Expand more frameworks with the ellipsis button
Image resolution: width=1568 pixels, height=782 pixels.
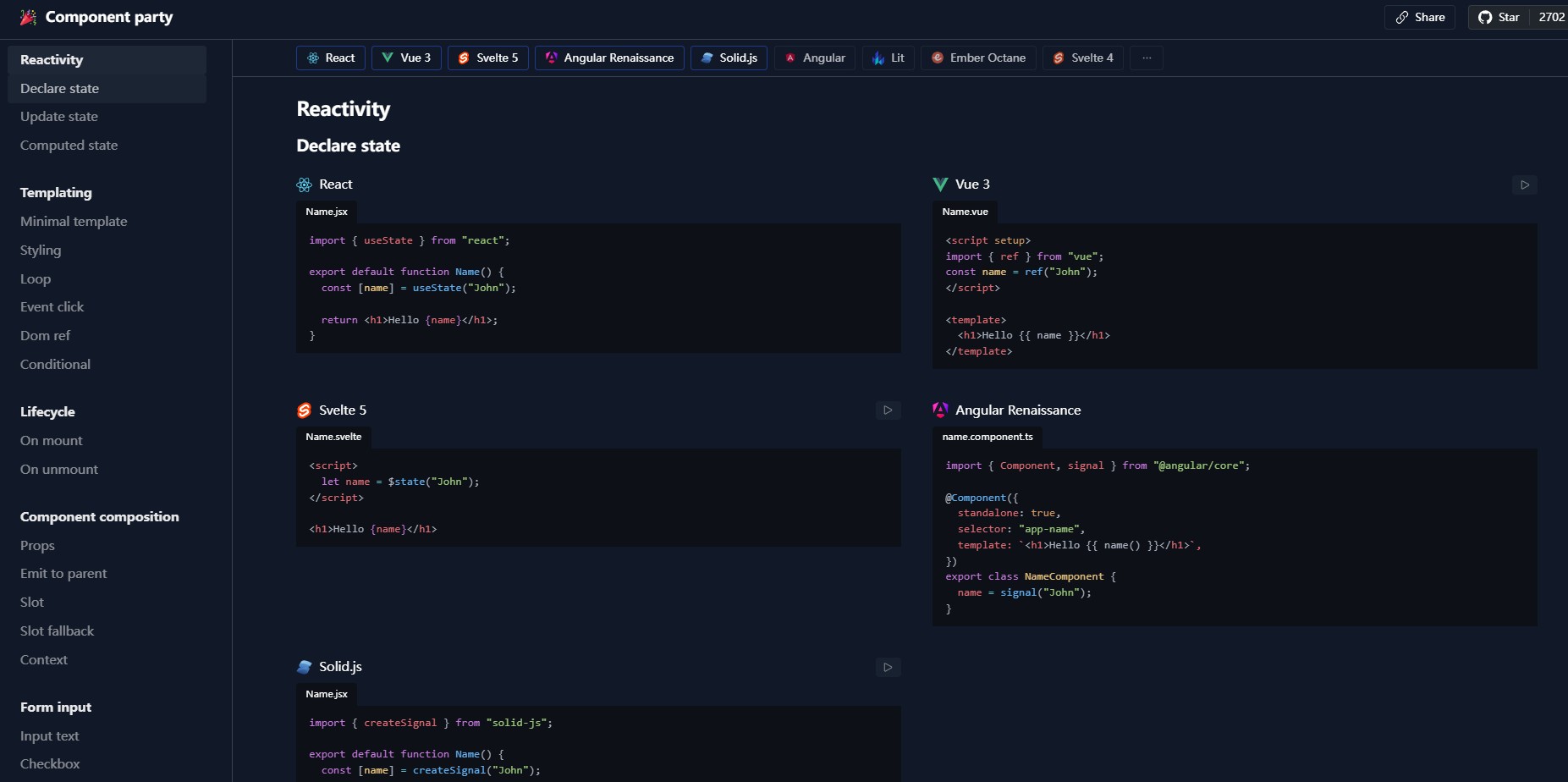pyautogui.click(x=1147, y=58)
